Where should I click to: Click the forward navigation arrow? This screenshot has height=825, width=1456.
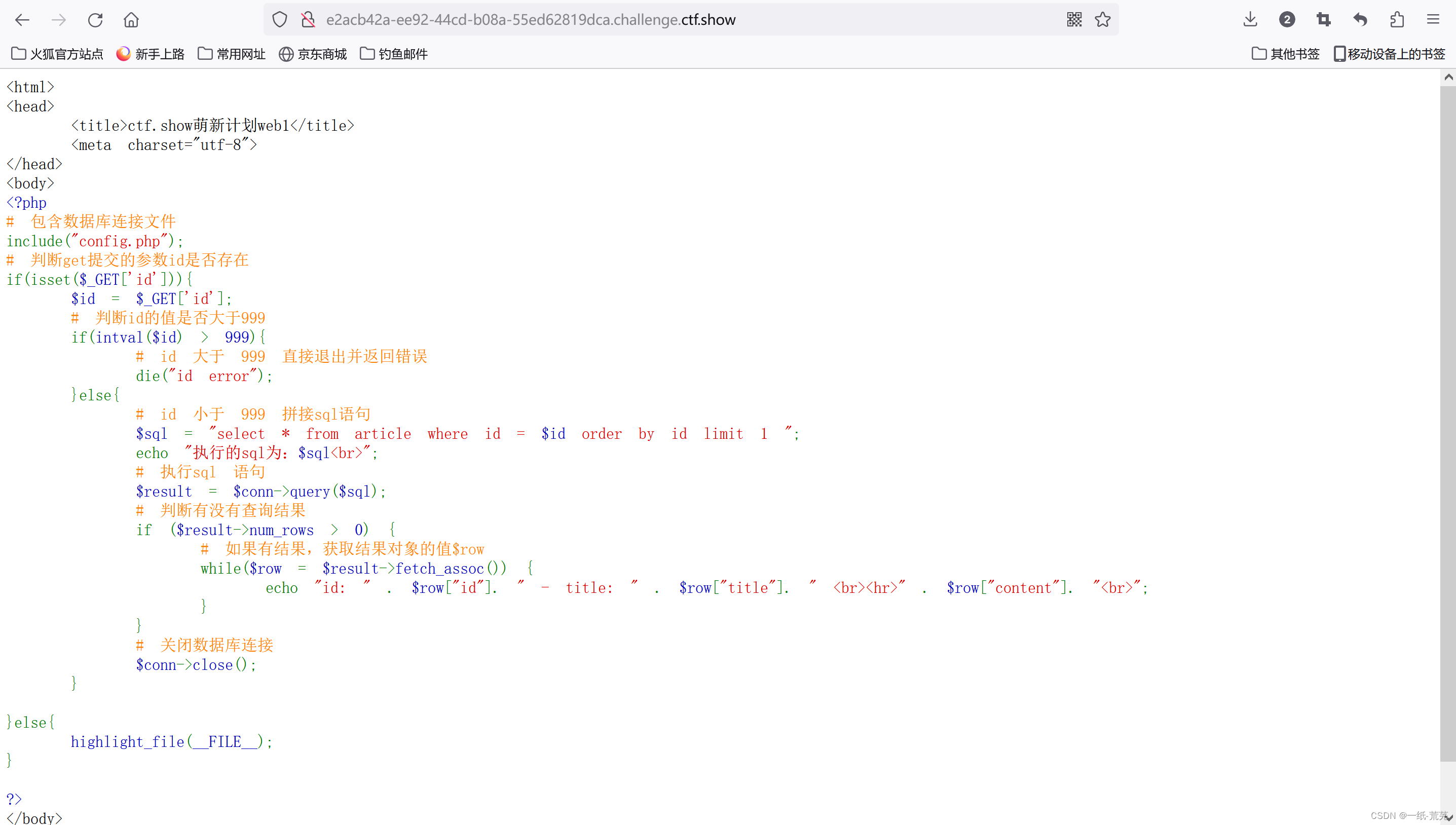coord(58,20)
